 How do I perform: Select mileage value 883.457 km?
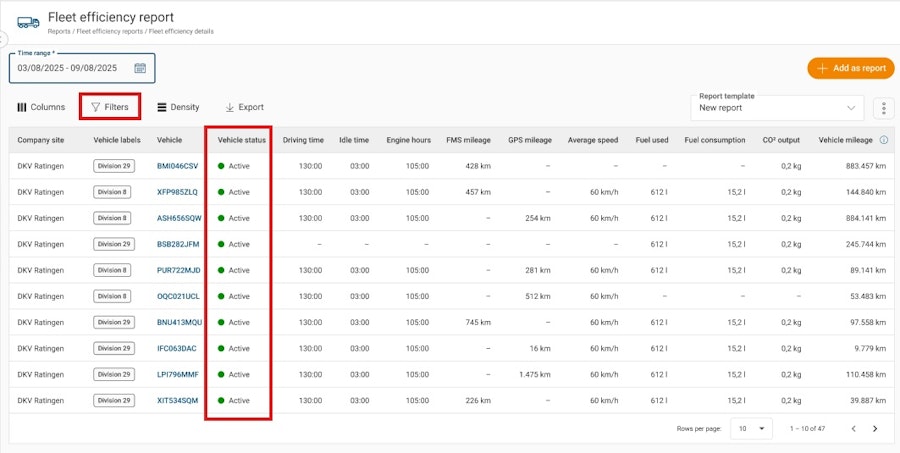coord(866,166)
